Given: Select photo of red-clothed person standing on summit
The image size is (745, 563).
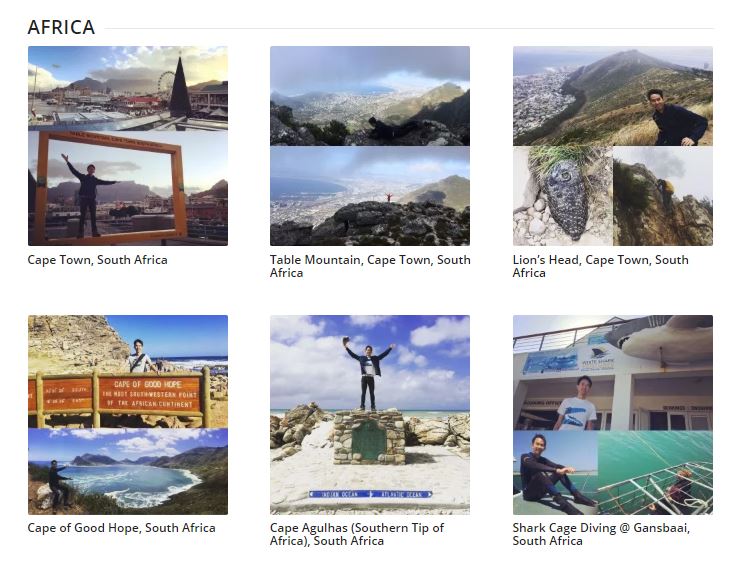Looking at the screenshot, I should (x=369, y=196).
